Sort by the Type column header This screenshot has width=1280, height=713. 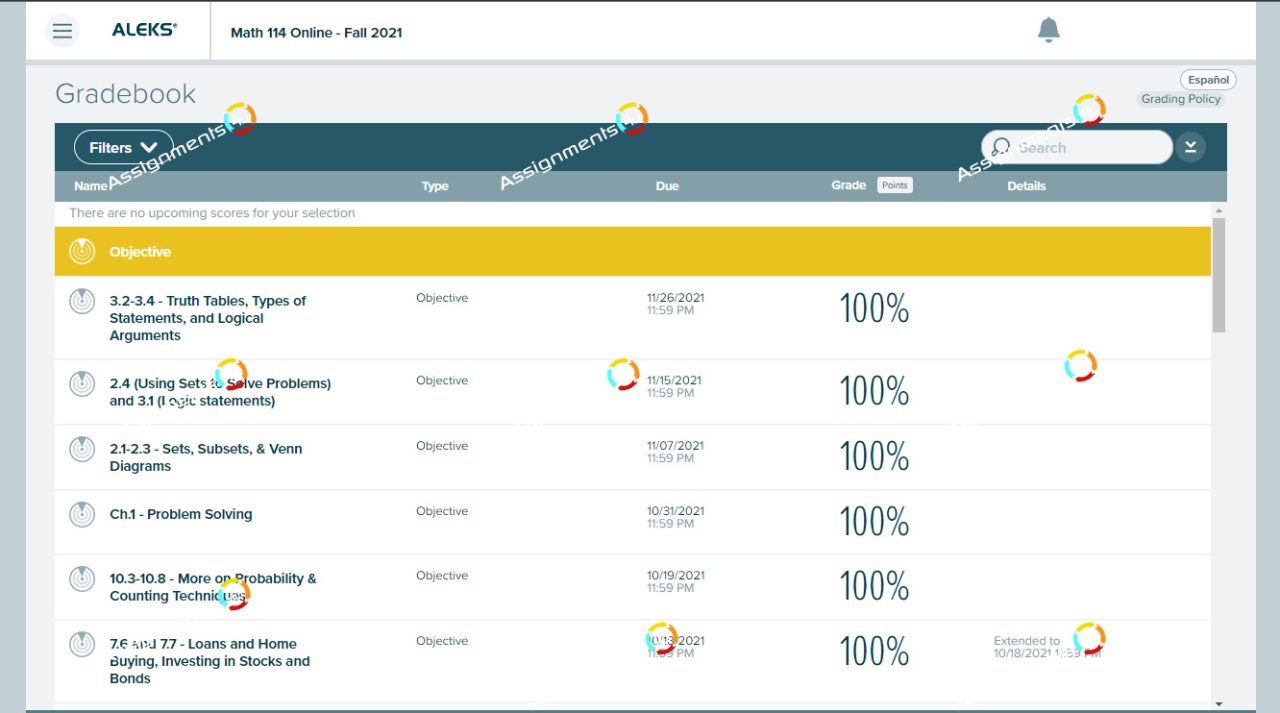click(x=435, y=186)
